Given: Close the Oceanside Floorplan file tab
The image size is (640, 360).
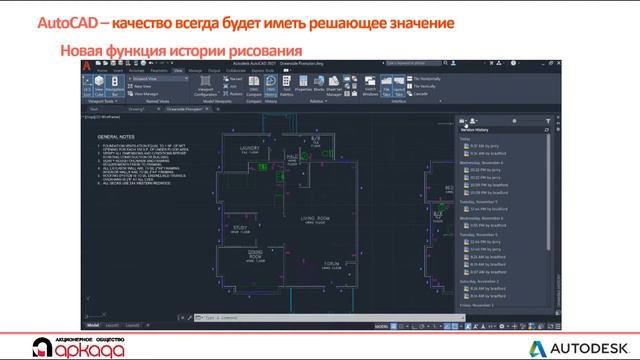Looking at the screenshot, I should [207, 109].
